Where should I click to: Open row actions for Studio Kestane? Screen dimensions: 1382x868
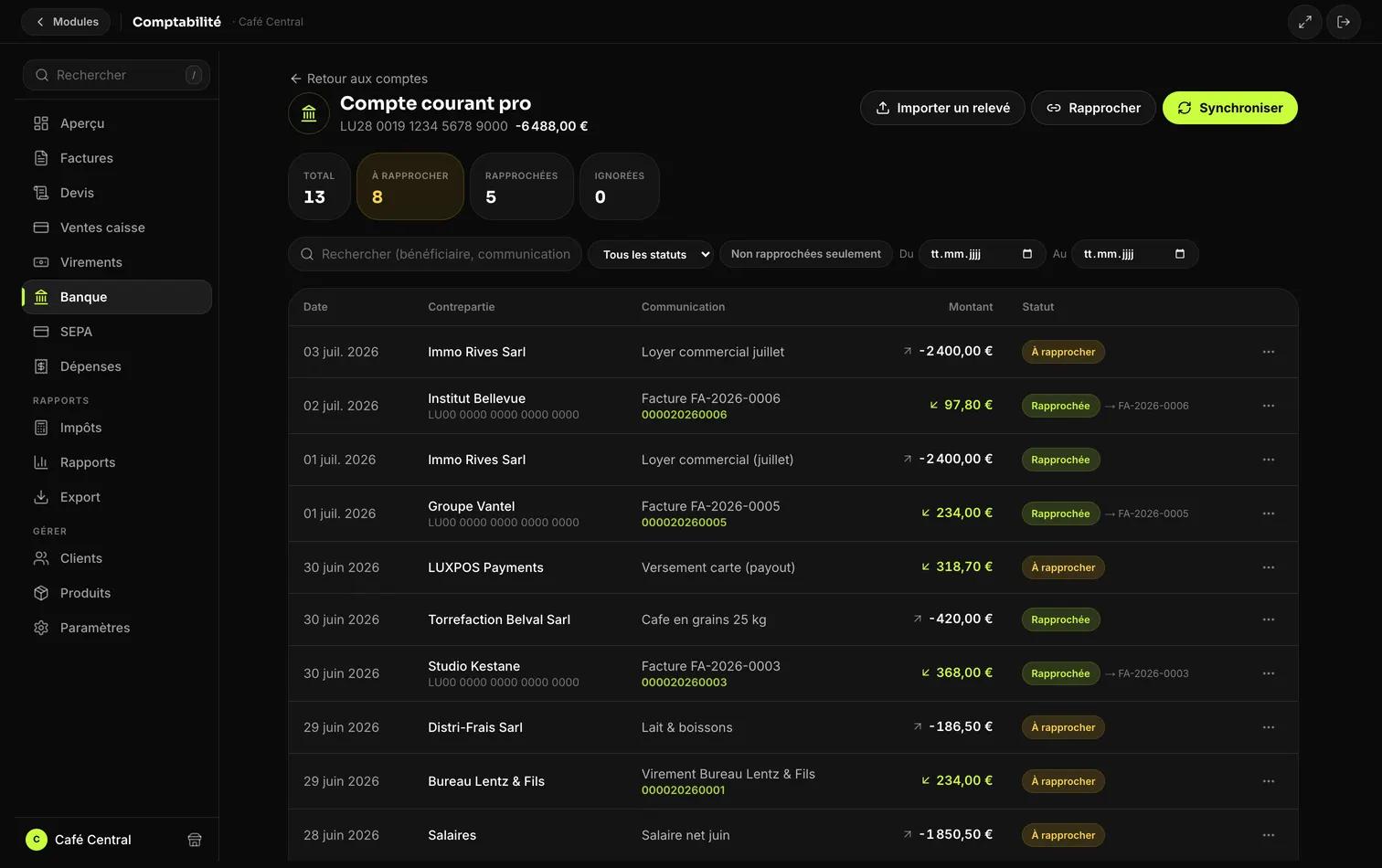click(1269, 673)
